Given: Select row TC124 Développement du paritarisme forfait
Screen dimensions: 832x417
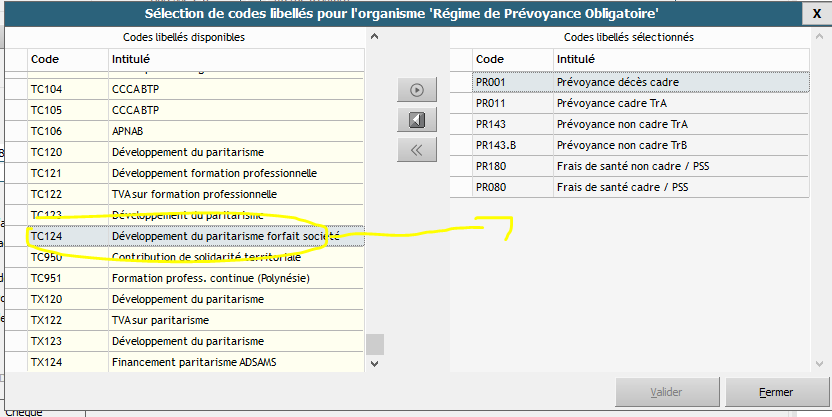Looking at the screenshot, I should 196,236.
